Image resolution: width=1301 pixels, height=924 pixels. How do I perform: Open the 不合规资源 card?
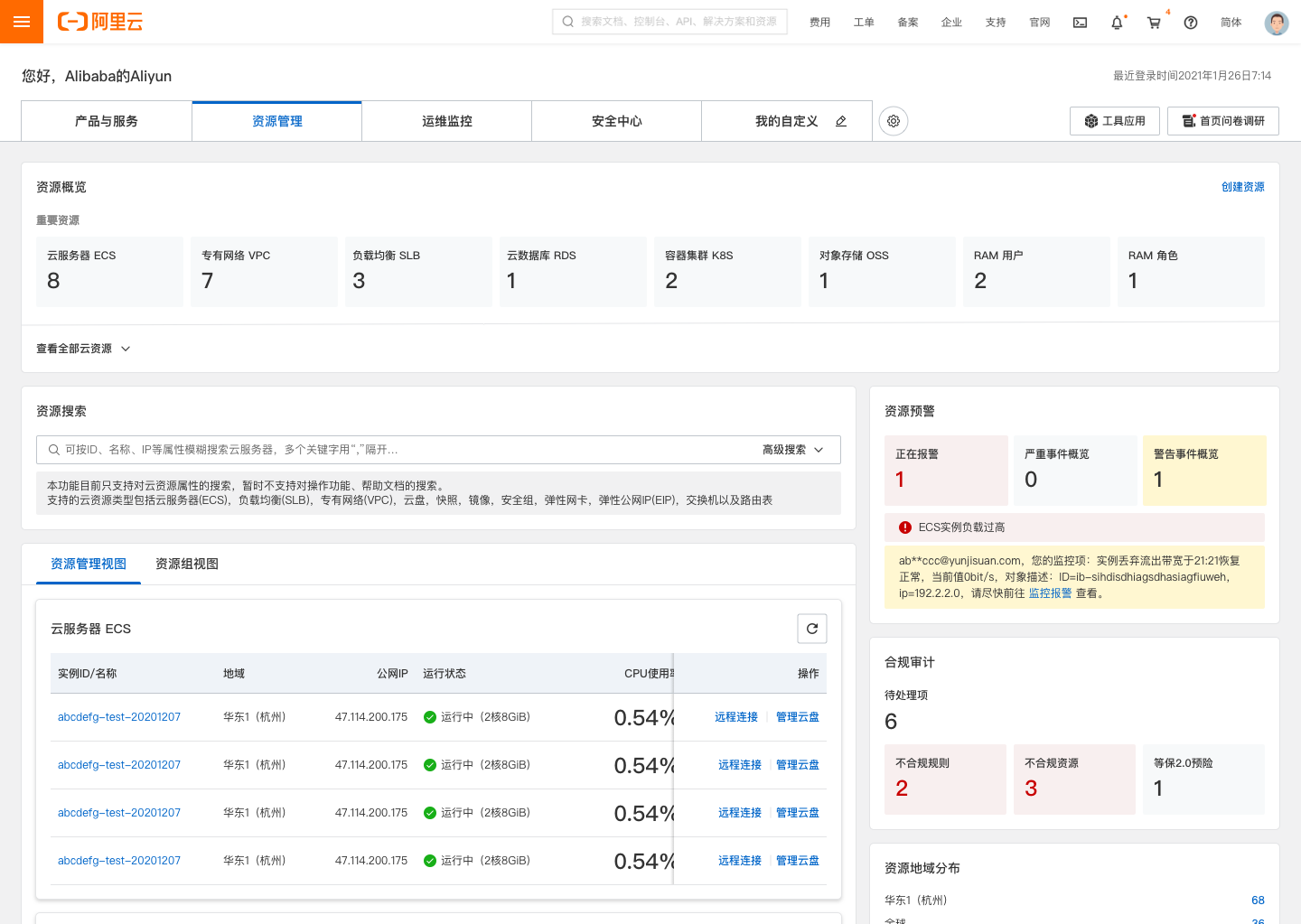tap(1074, 779)
